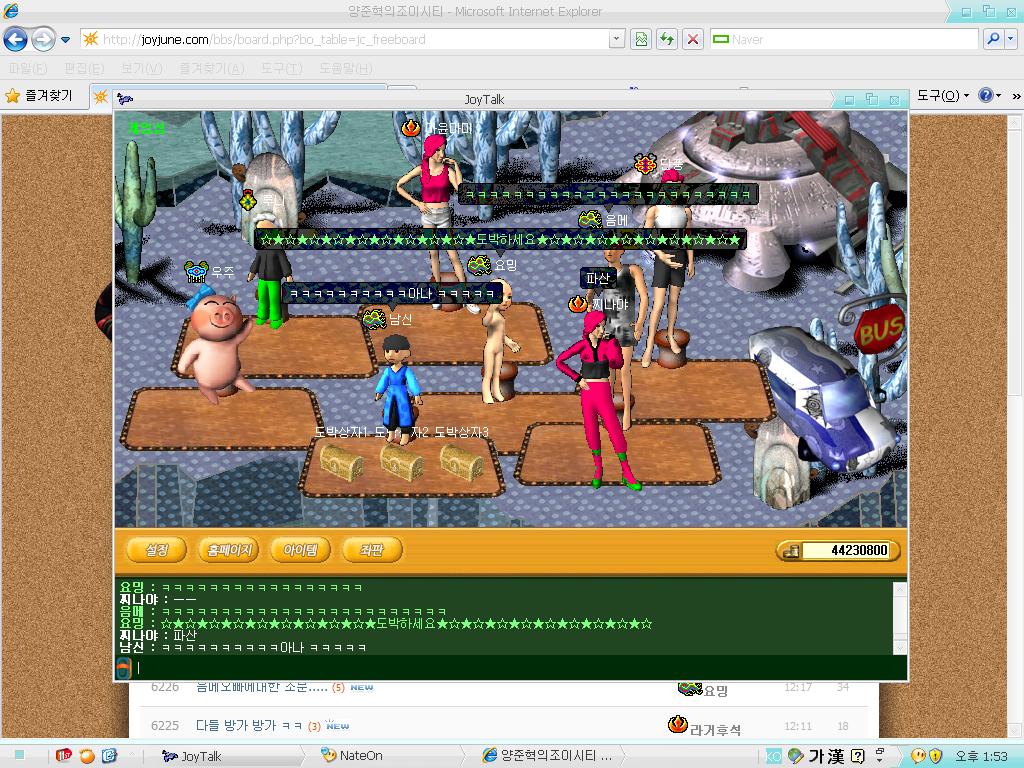Click the 홈페이지 homepage button
This screenshot has width=1024, height=768.
(229, 550)
